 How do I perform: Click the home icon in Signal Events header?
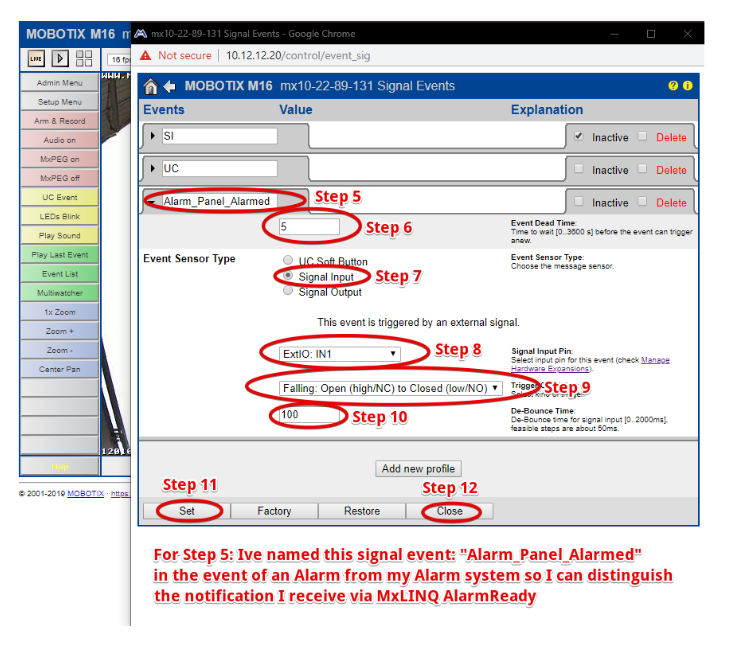pos(151,86)
